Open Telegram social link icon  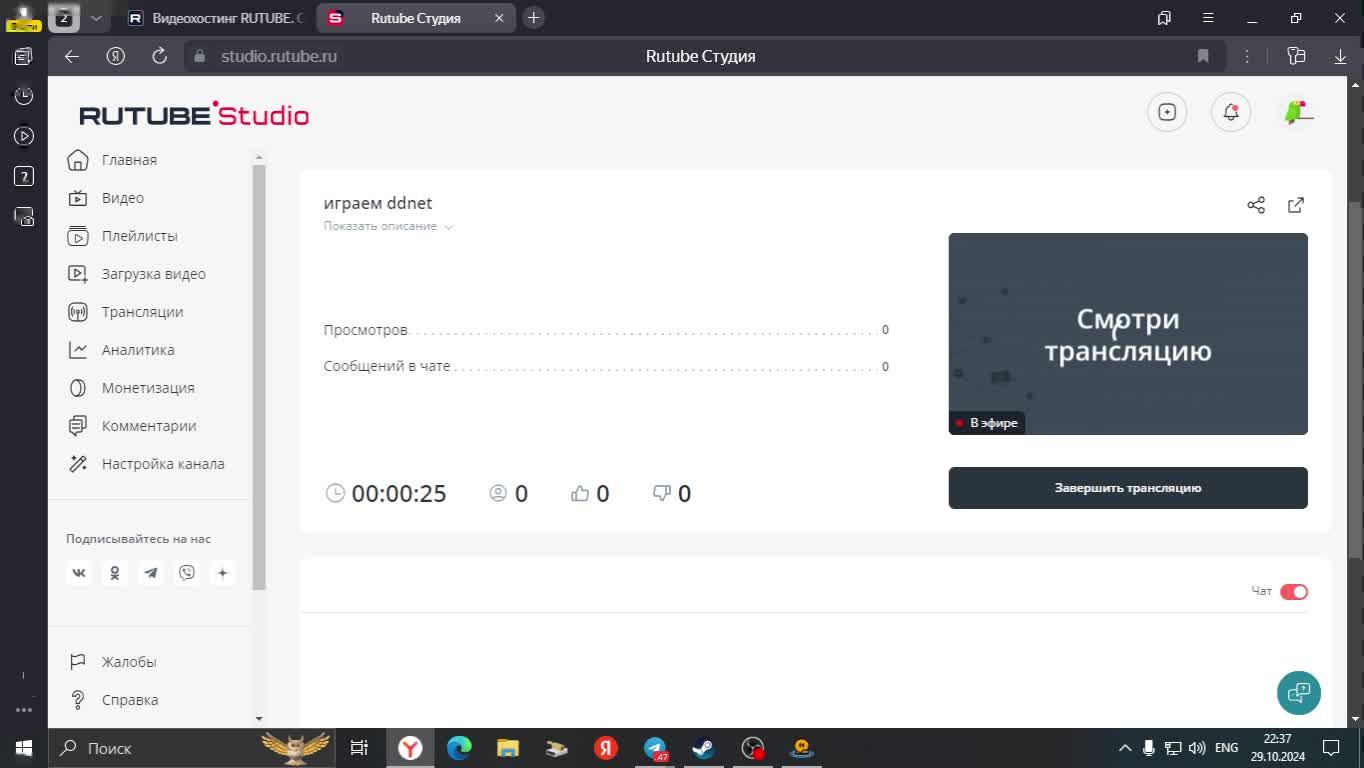pos(151,573)
